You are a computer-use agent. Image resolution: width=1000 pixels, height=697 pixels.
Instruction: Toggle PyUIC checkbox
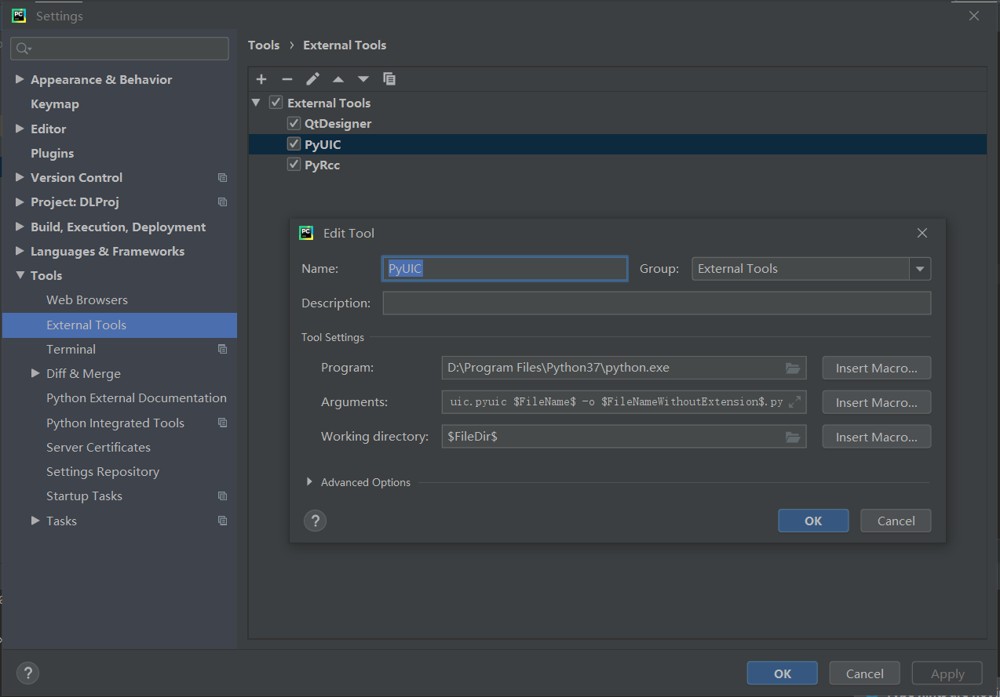coord(293,144)
